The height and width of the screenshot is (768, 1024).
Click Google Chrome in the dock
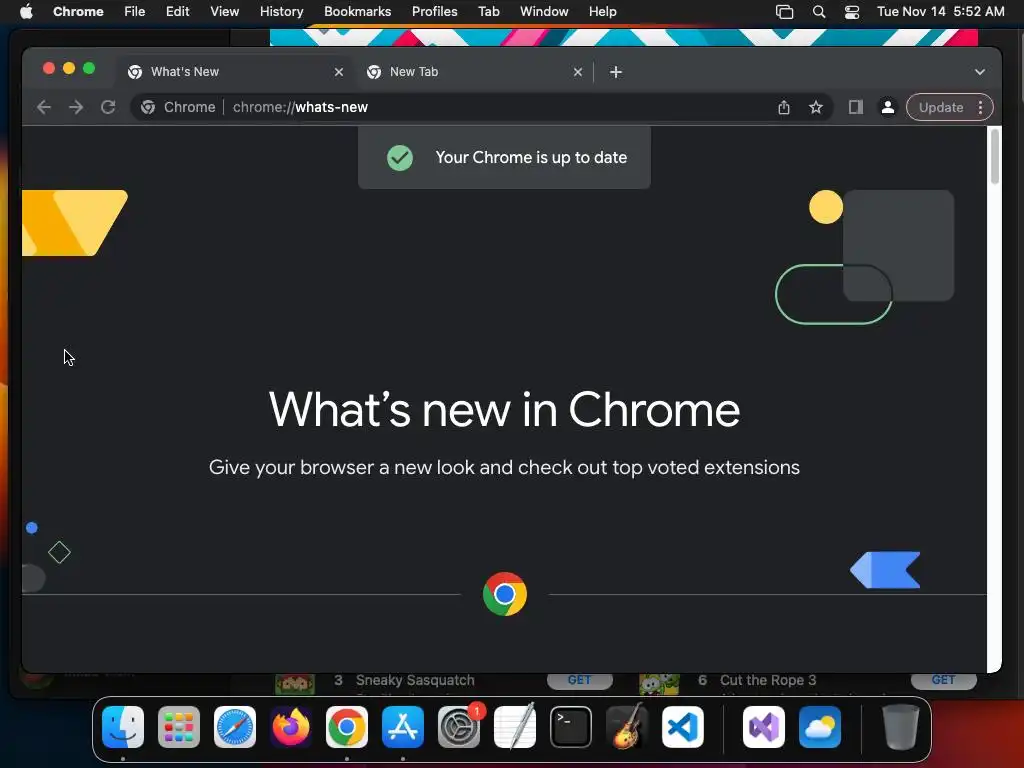pyautogui.click(x=347, y=727)
